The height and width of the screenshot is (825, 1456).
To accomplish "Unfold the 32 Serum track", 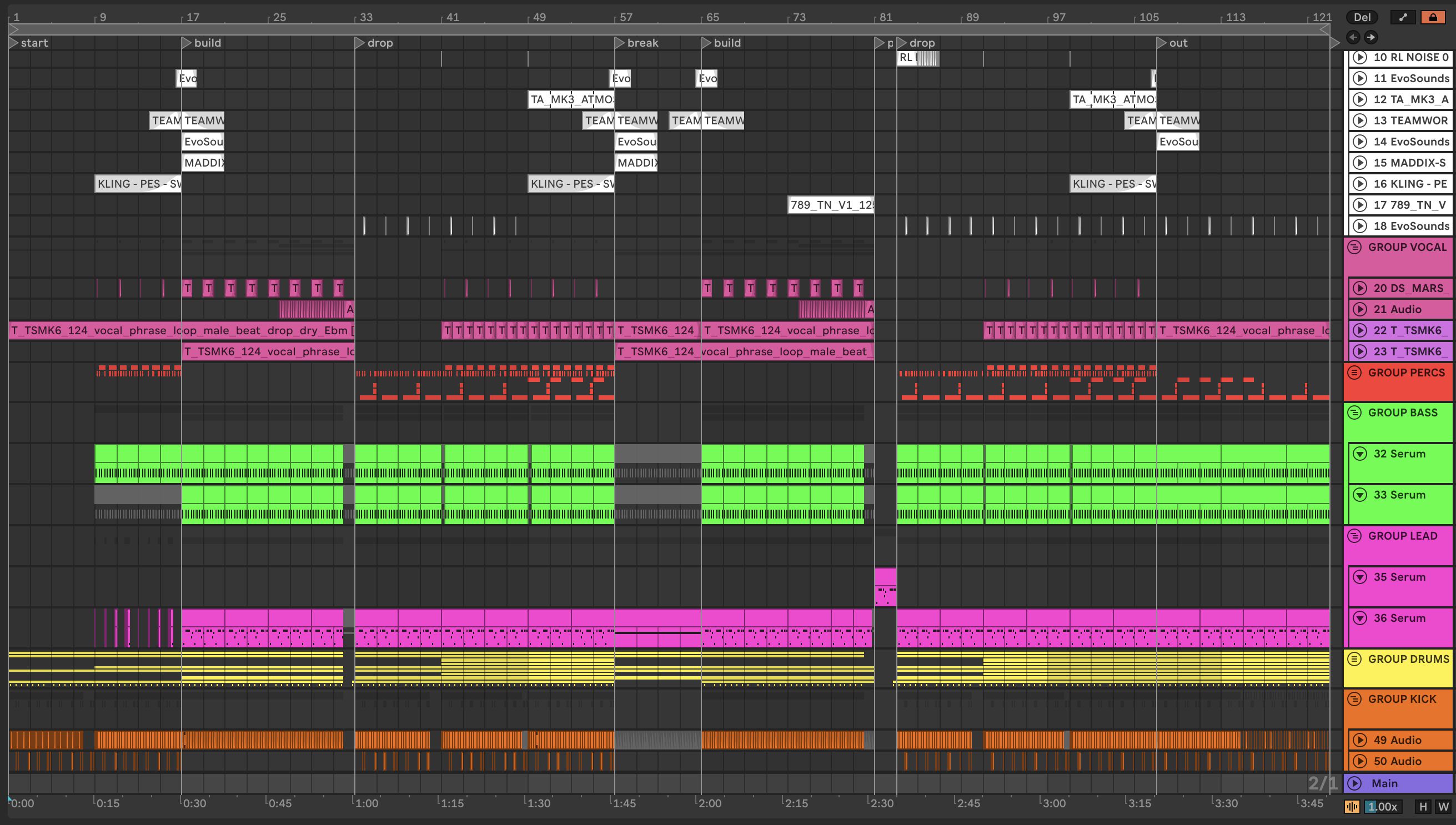I will click(x=1359, y=453).
